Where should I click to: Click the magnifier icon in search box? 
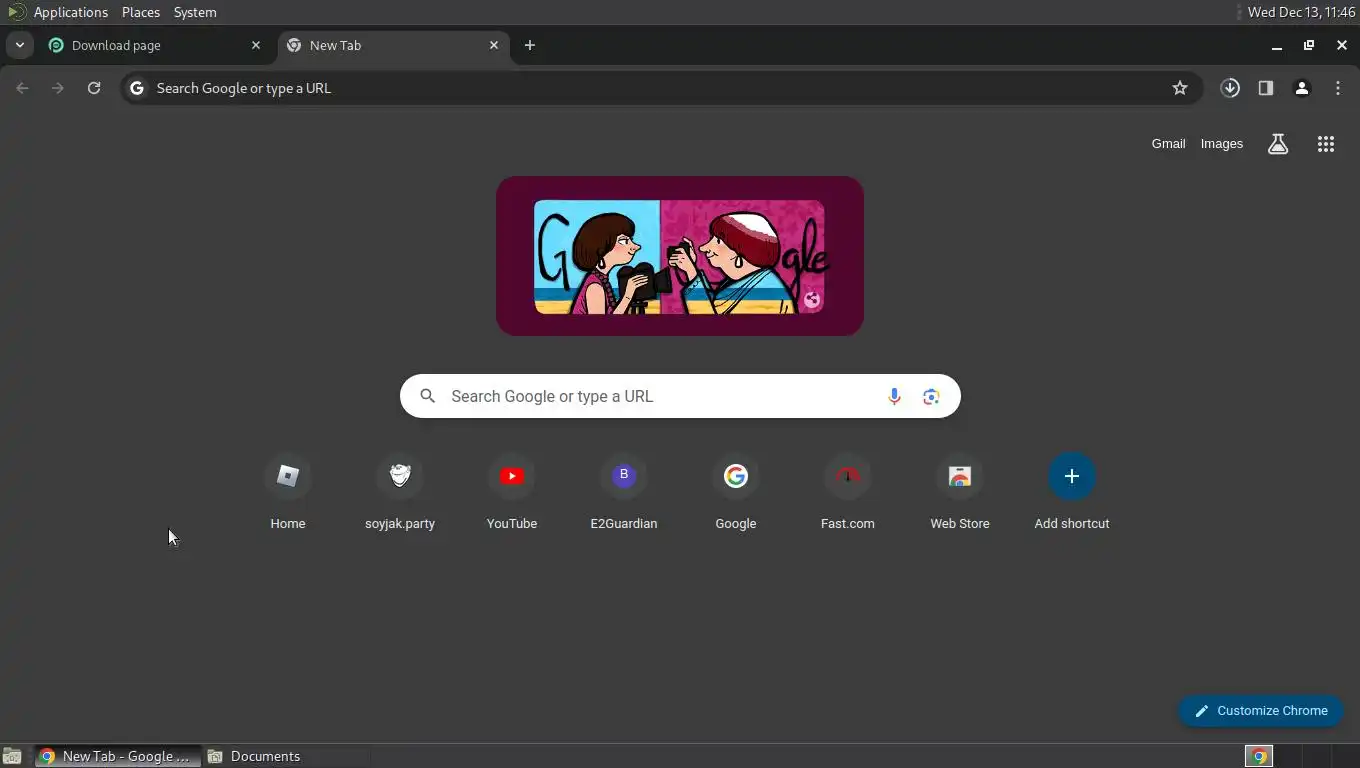pyautogui.click(x=428, y=396)
